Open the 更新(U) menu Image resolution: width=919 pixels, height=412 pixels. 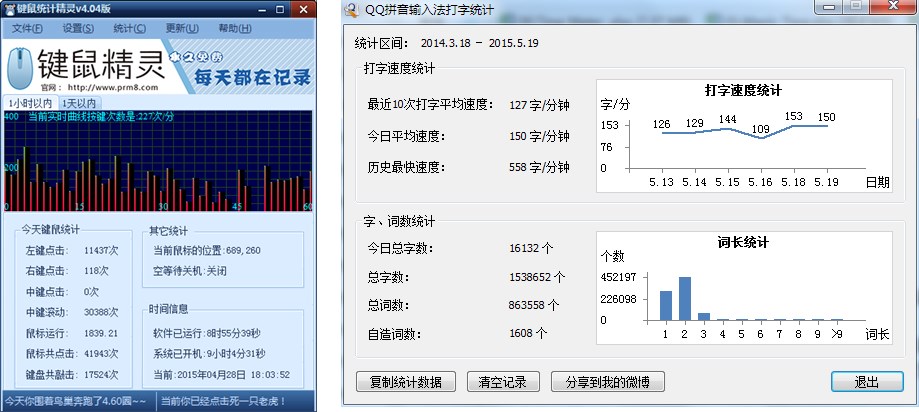pos(182,28)
